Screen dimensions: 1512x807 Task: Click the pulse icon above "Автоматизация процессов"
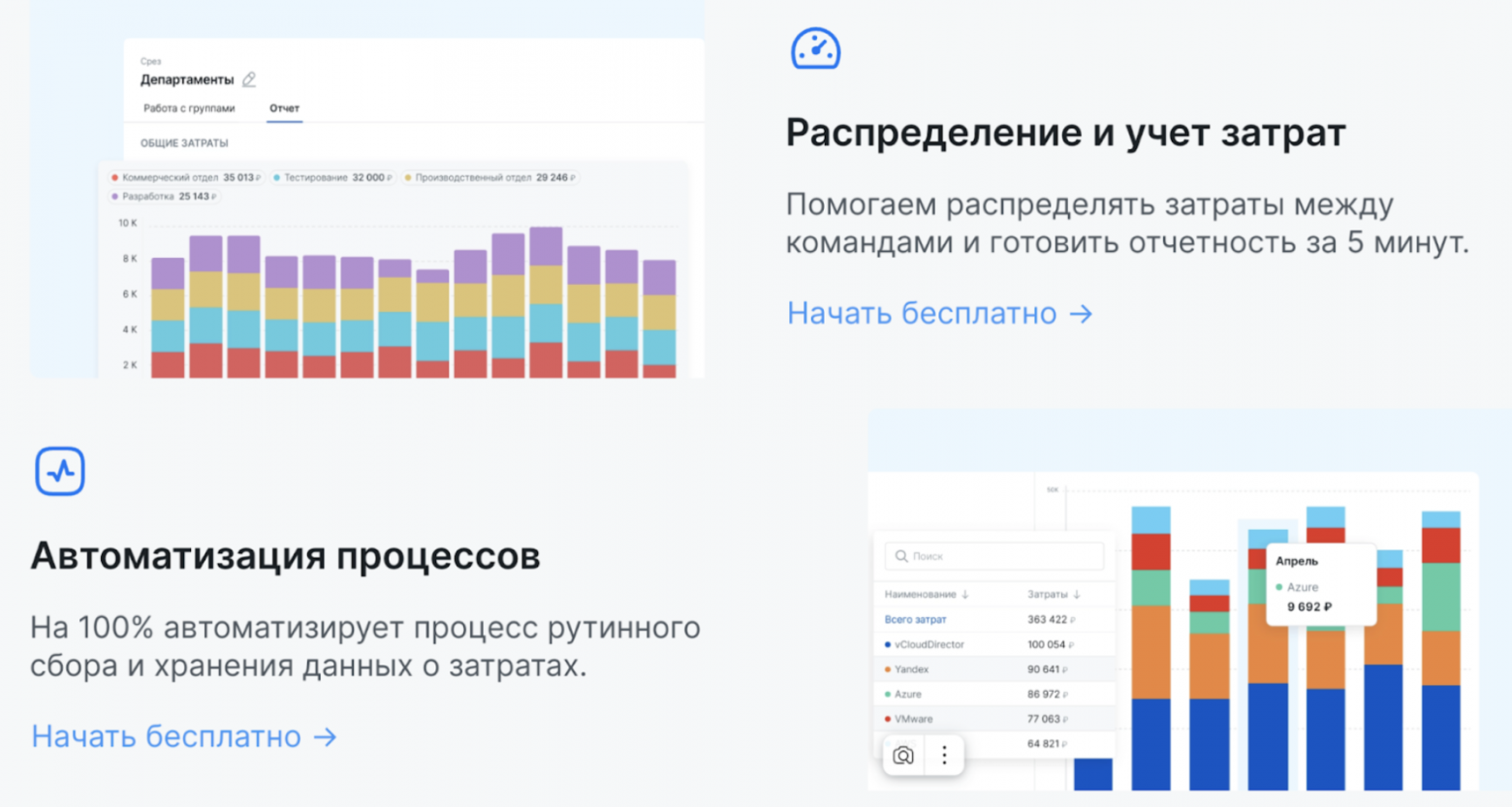click(59, 472)
